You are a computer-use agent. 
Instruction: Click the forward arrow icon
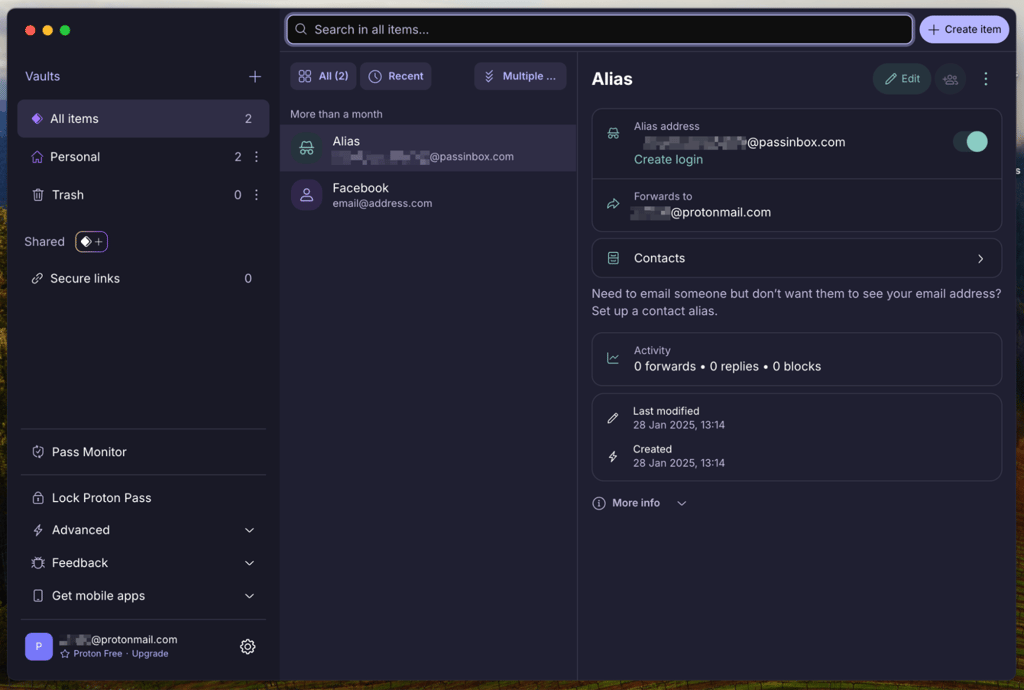pyautogui.click(x=613, y=204)
